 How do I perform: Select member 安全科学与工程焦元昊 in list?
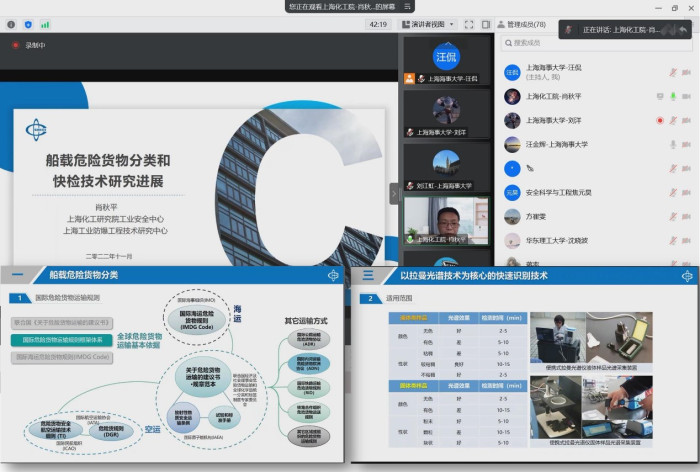point(558,192)
